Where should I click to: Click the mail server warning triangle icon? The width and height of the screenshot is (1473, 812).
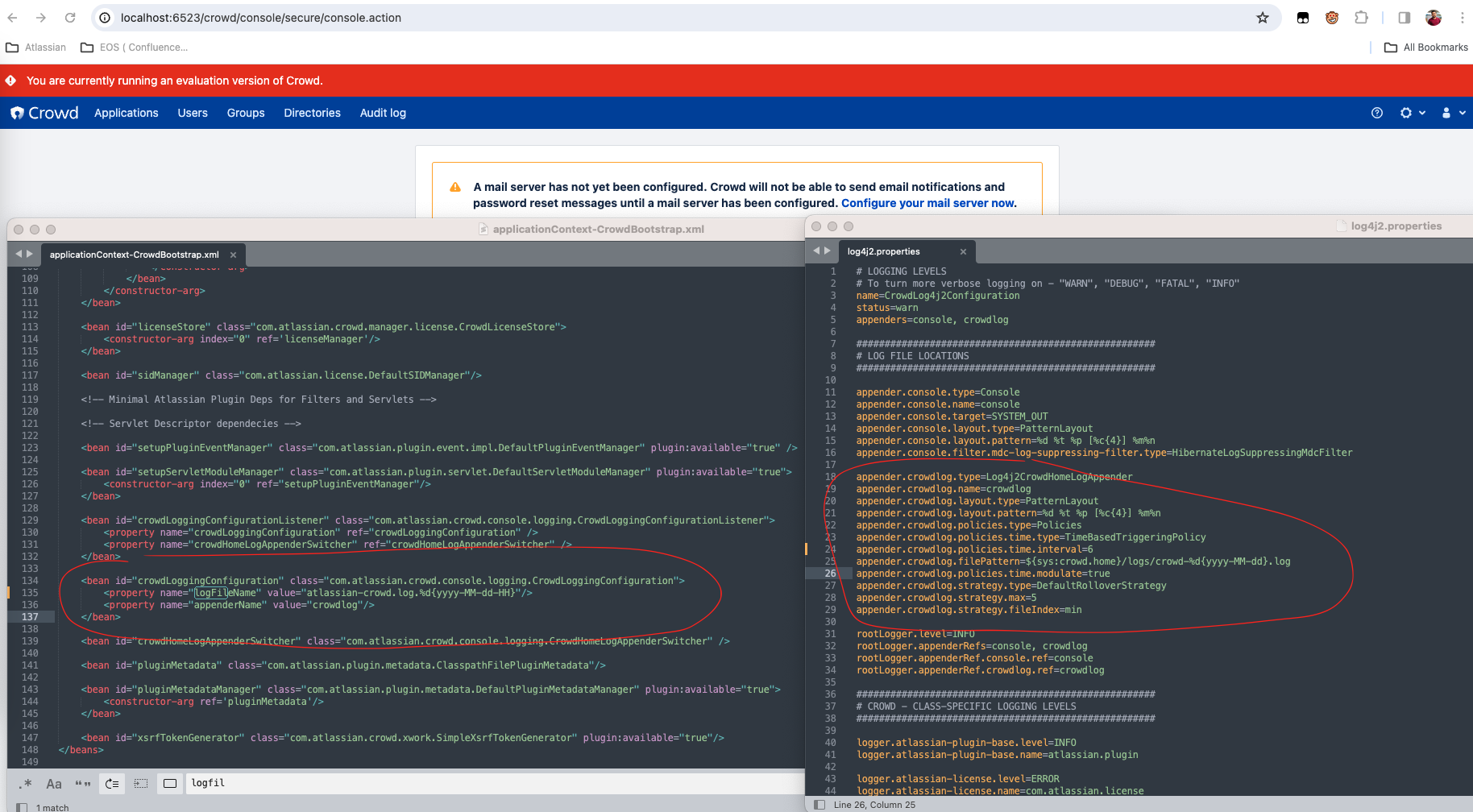tap(455, 187)
